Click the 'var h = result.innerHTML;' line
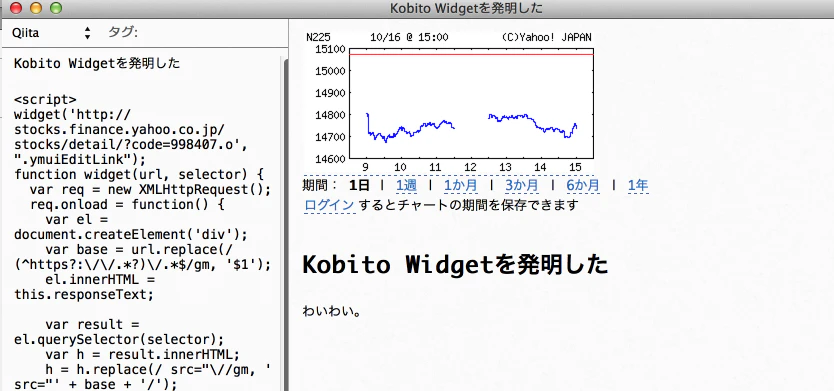The height and width of the screenshot is (391, 834). tap(143, 354)
